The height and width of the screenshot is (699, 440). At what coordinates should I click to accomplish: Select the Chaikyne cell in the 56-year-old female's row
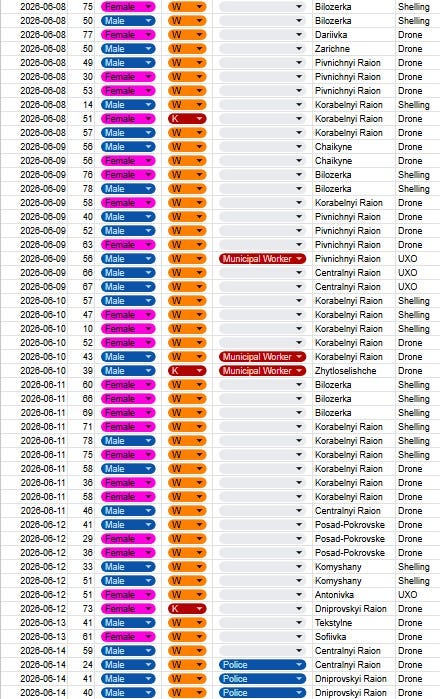tap(354, 161)
